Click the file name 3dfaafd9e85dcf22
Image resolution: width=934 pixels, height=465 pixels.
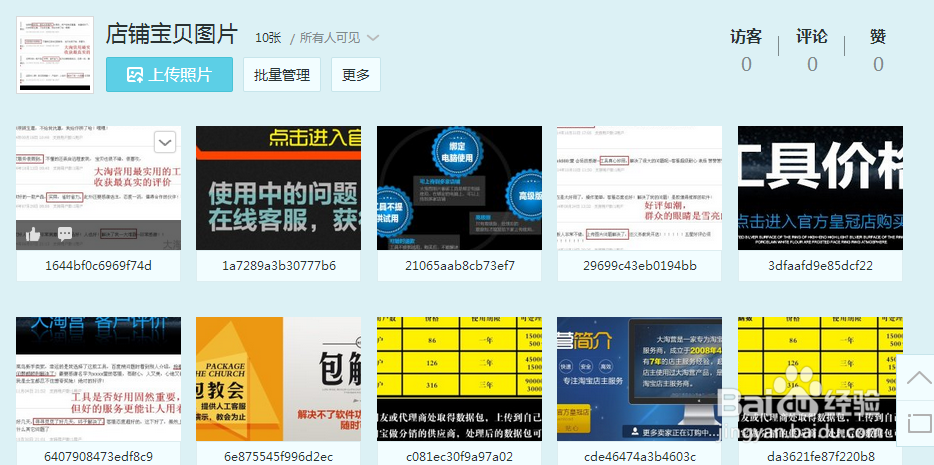point(820,266)
